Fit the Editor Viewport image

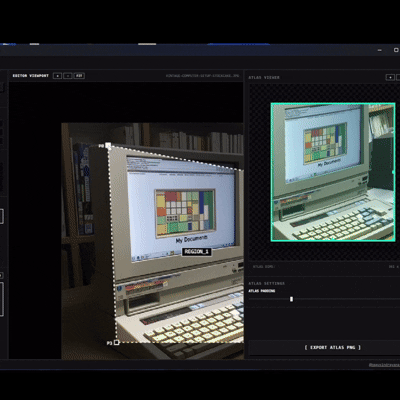coord(79,76)
